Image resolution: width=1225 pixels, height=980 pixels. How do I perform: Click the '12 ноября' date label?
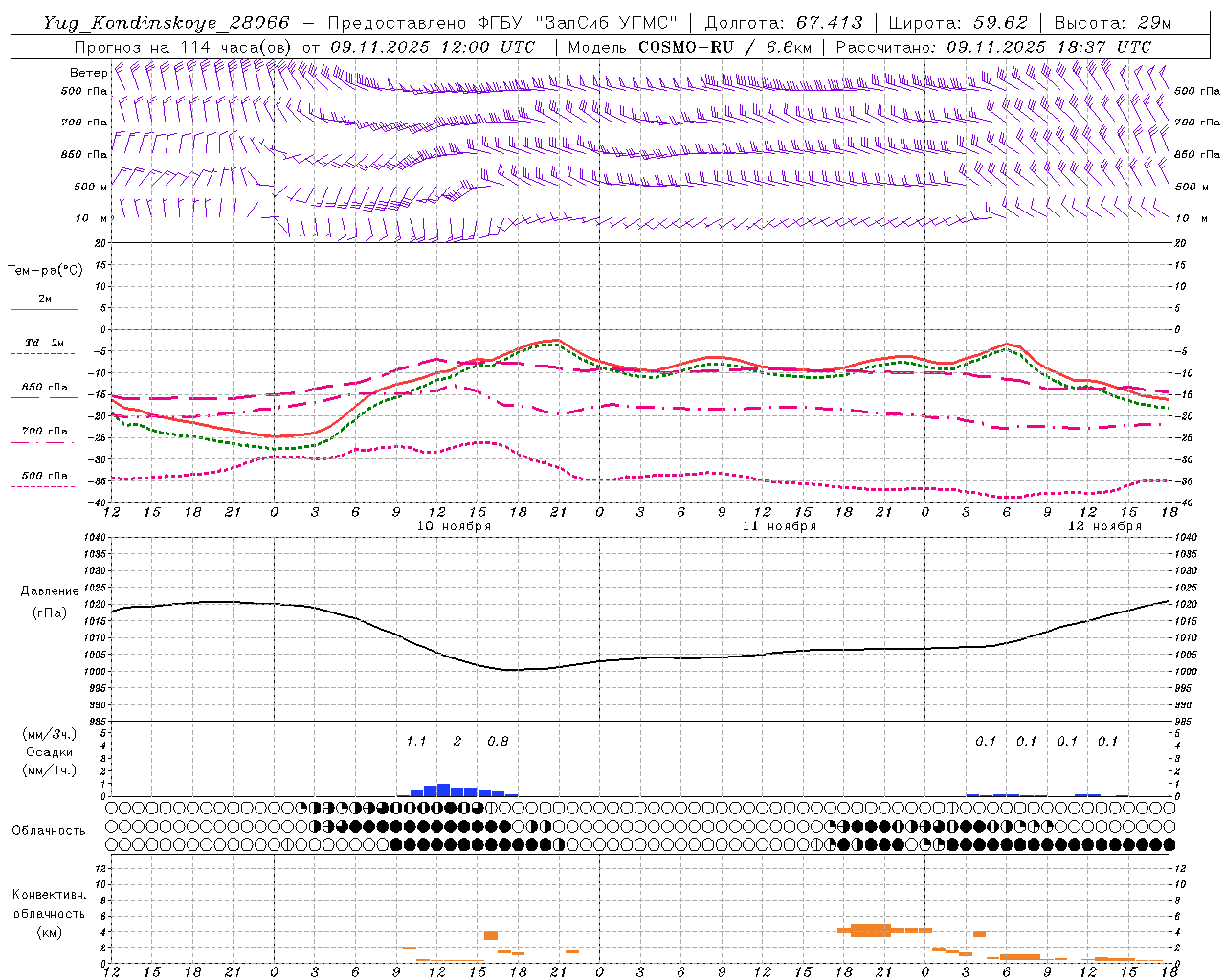[x=1104, y=526]
